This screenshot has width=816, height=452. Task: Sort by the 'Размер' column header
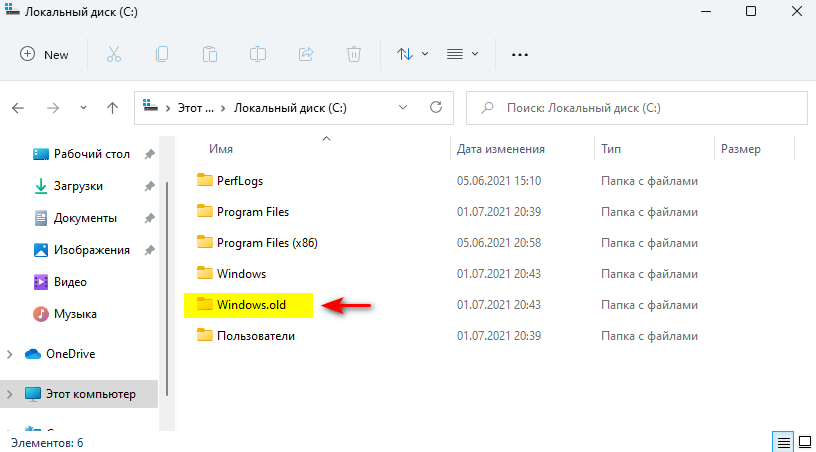(741, 149)
